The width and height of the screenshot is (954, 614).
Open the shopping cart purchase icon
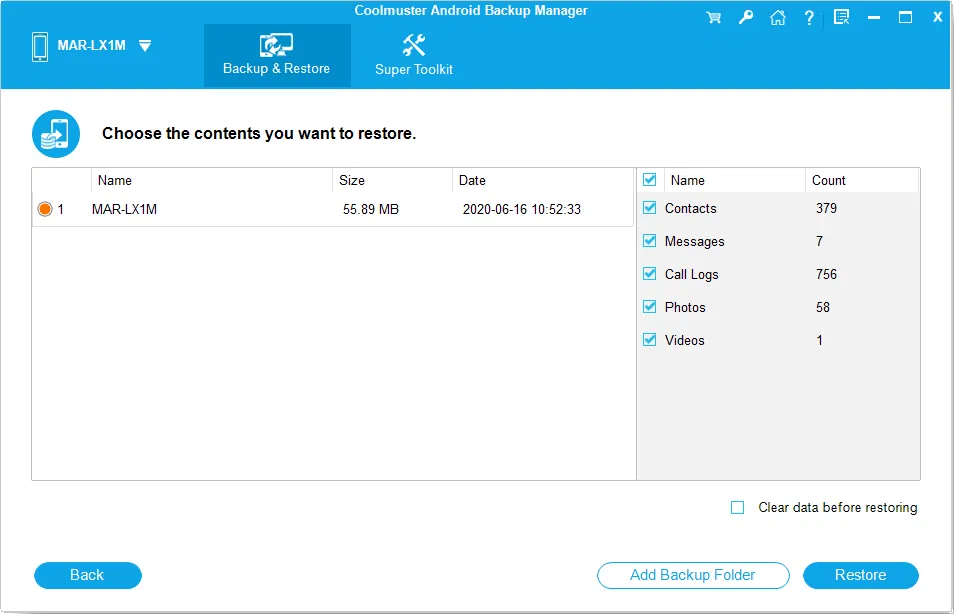[714, 18]
